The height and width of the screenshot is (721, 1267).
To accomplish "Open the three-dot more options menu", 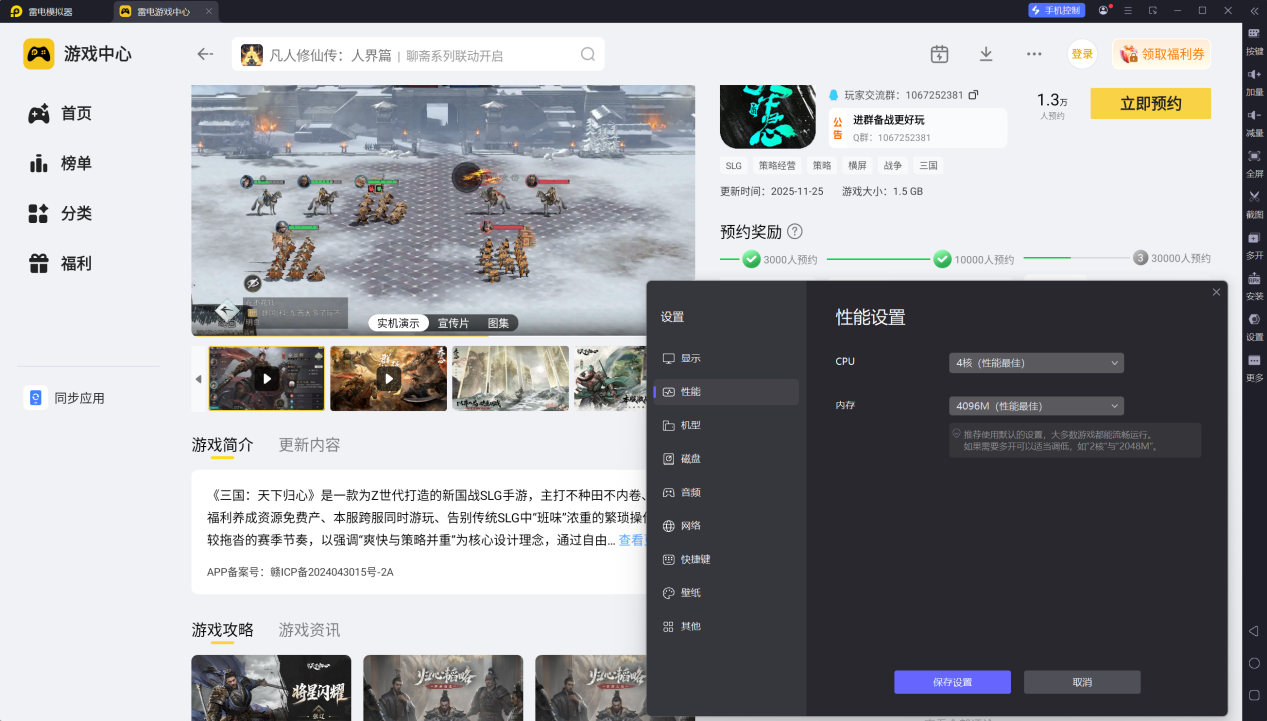I will [x=1034, y=54].
